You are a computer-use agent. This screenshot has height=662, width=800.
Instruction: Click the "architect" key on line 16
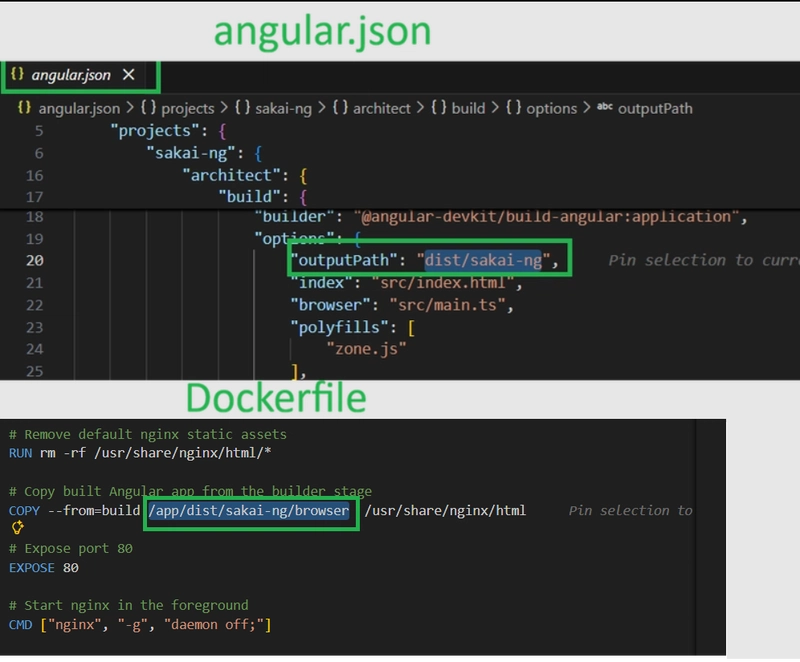click(232, 175)
